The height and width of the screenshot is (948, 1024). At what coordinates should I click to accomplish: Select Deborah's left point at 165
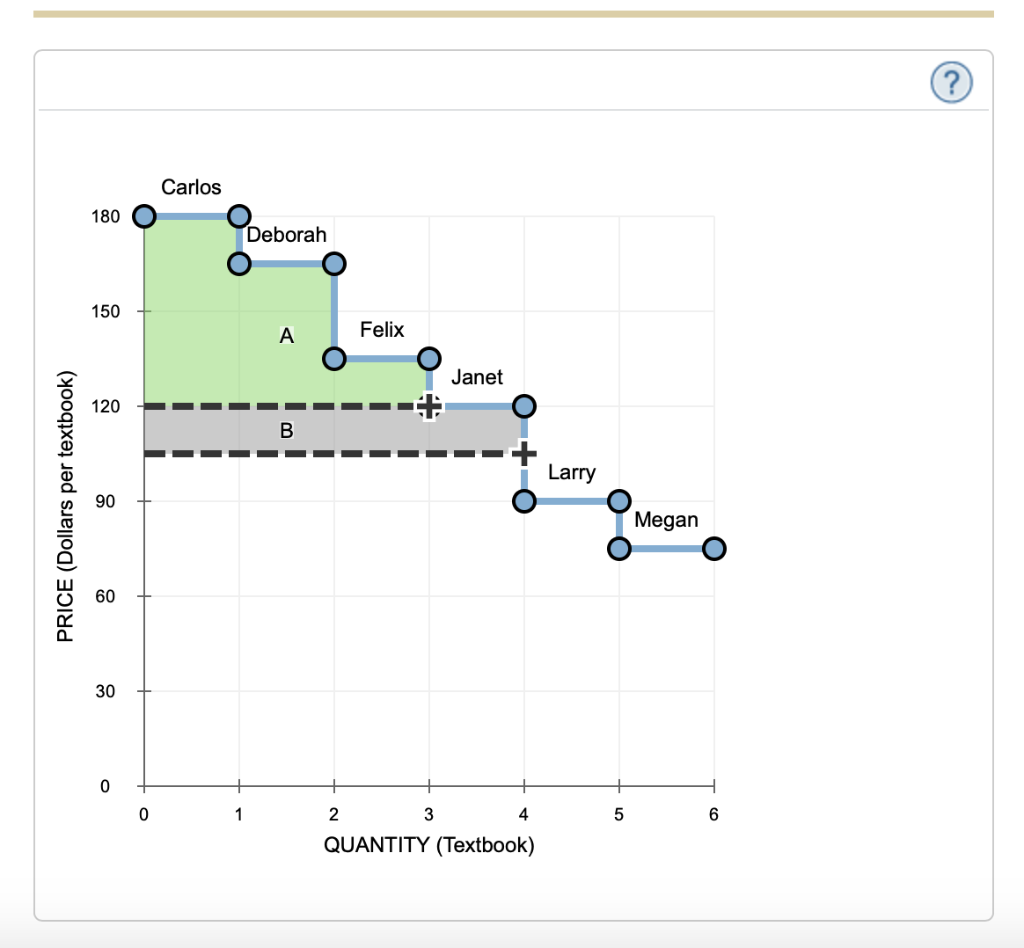tap(238, 263)
